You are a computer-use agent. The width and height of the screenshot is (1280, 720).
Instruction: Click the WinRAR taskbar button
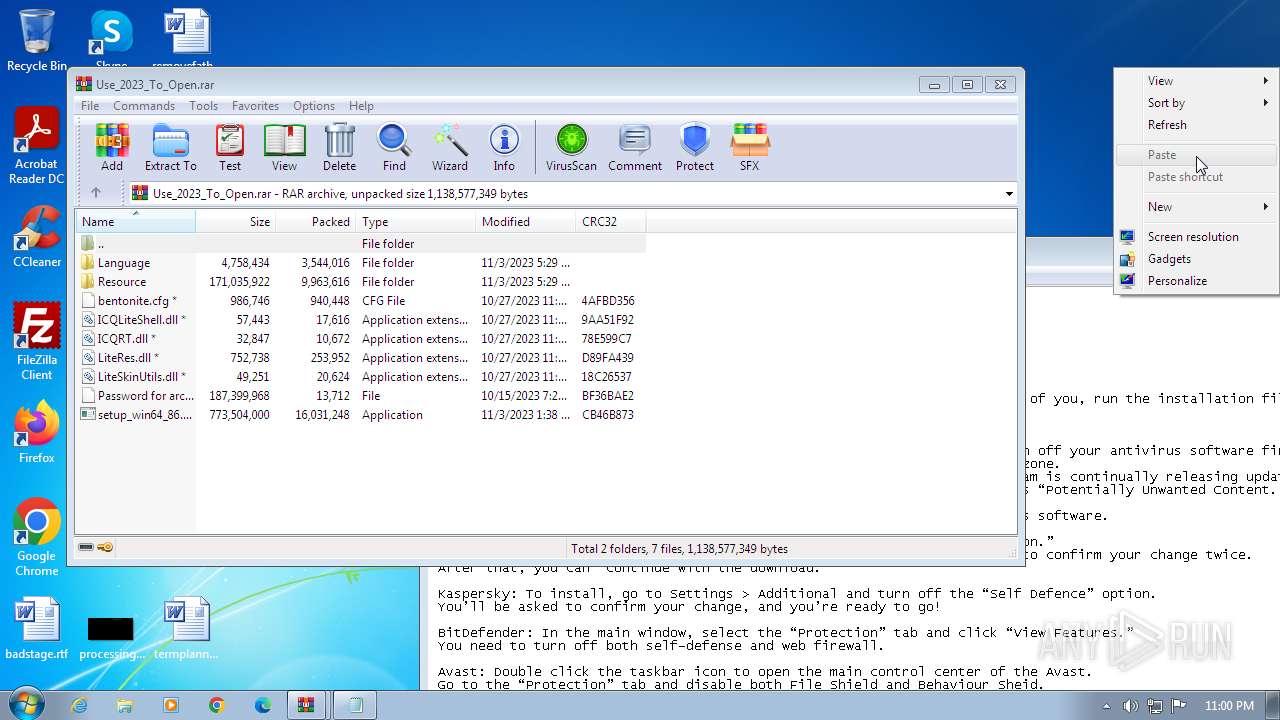pos(306,705)
